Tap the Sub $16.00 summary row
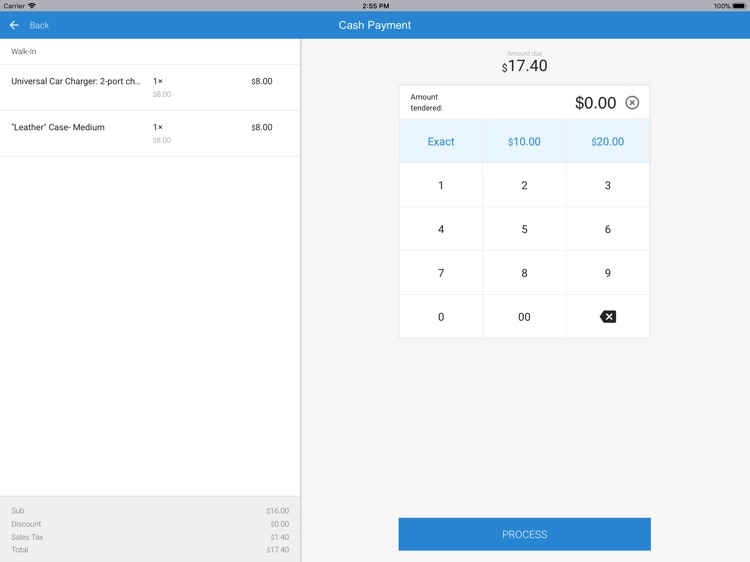 (x=150, y=511)
